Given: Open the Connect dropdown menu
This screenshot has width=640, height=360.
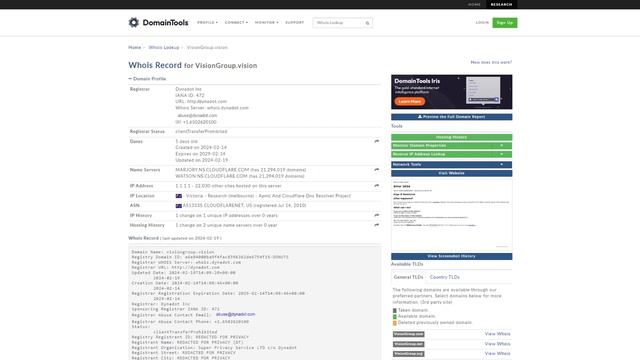Looking at the screenshot, I should 236,22.
